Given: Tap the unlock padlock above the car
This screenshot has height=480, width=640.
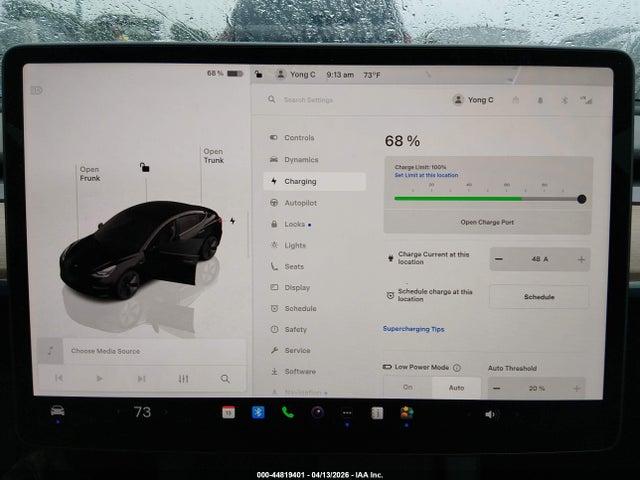Looking at the screenshot, I should 144,167.
